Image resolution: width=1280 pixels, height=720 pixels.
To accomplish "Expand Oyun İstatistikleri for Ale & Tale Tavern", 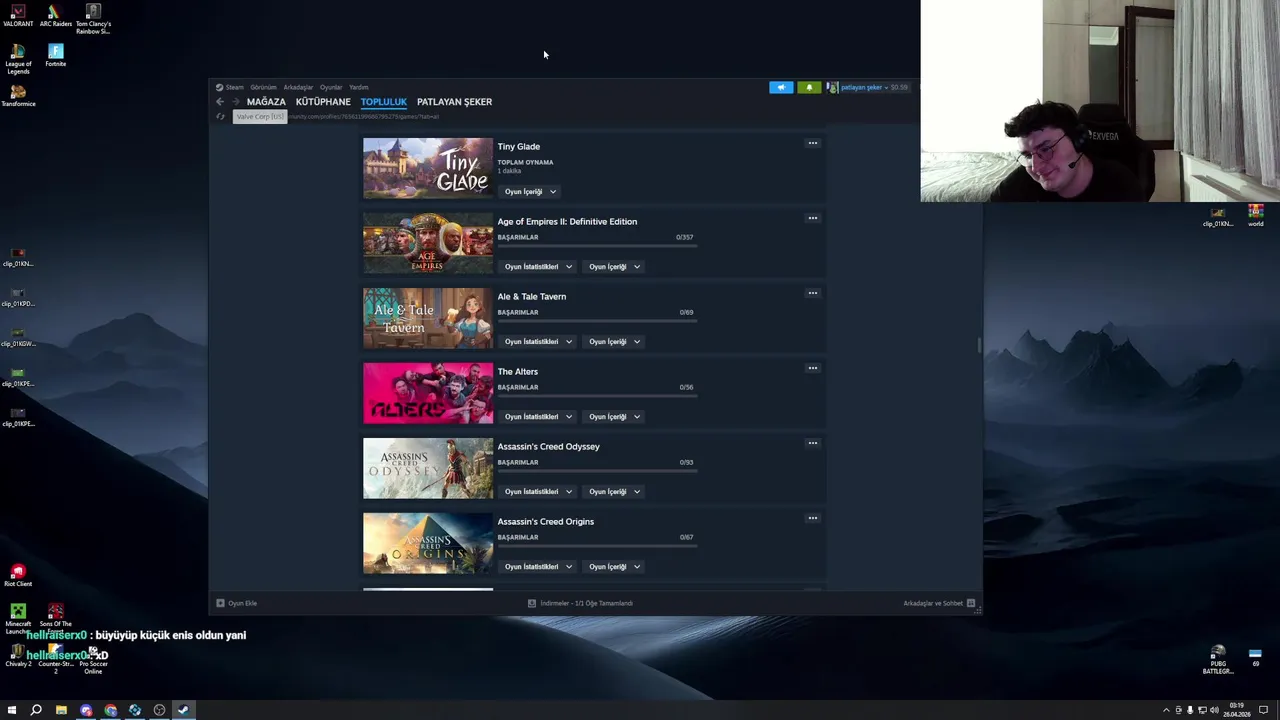I will coord(538,341).
